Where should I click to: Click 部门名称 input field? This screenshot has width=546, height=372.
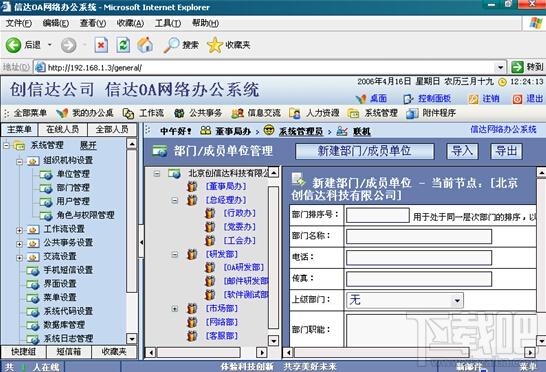point(419,237)
